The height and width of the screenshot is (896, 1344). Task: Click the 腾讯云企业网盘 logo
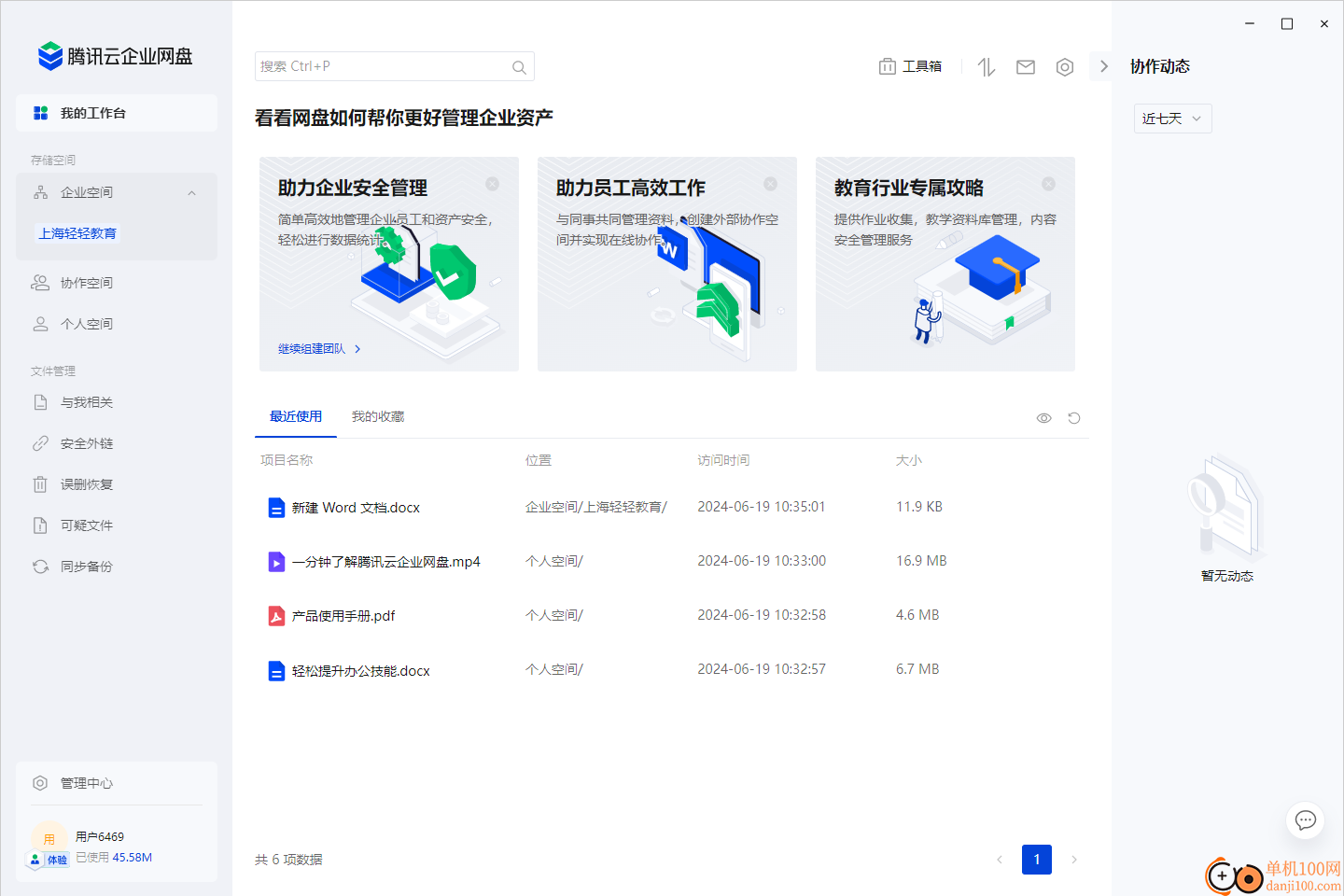point(115,56)
